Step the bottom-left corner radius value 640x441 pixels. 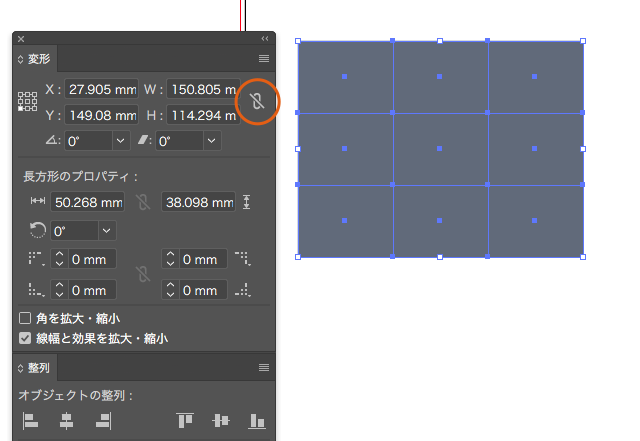(x=59, y=290)
